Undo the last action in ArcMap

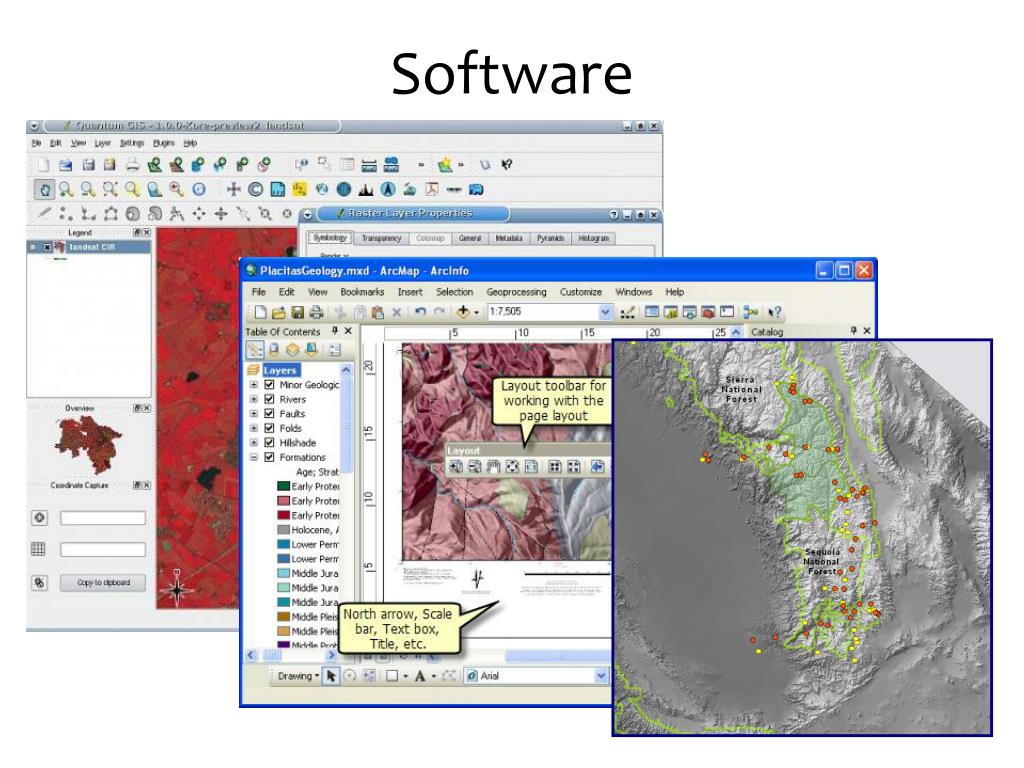pos(421,313)
